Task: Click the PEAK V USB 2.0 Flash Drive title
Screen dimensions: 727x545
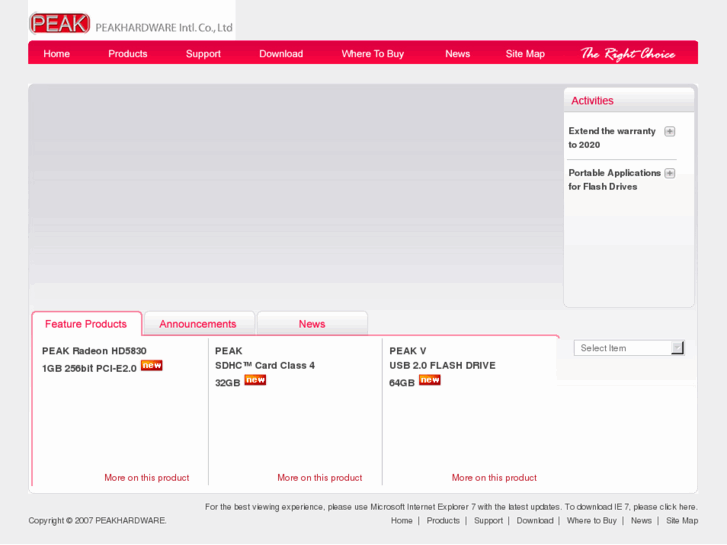Action: coord(442,366)
